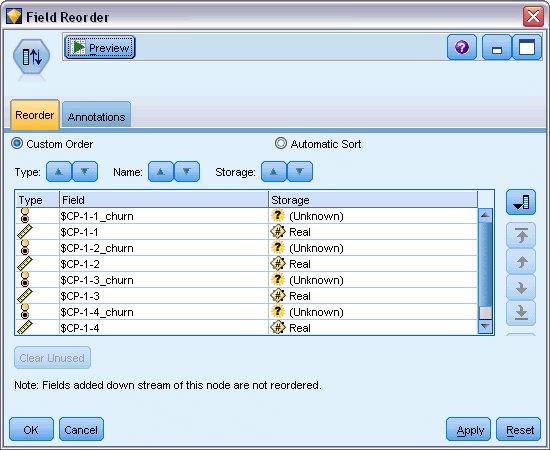550x450 pixels.
Task: Select the $CP-1-2_churn field name
Action: point(97,248)
